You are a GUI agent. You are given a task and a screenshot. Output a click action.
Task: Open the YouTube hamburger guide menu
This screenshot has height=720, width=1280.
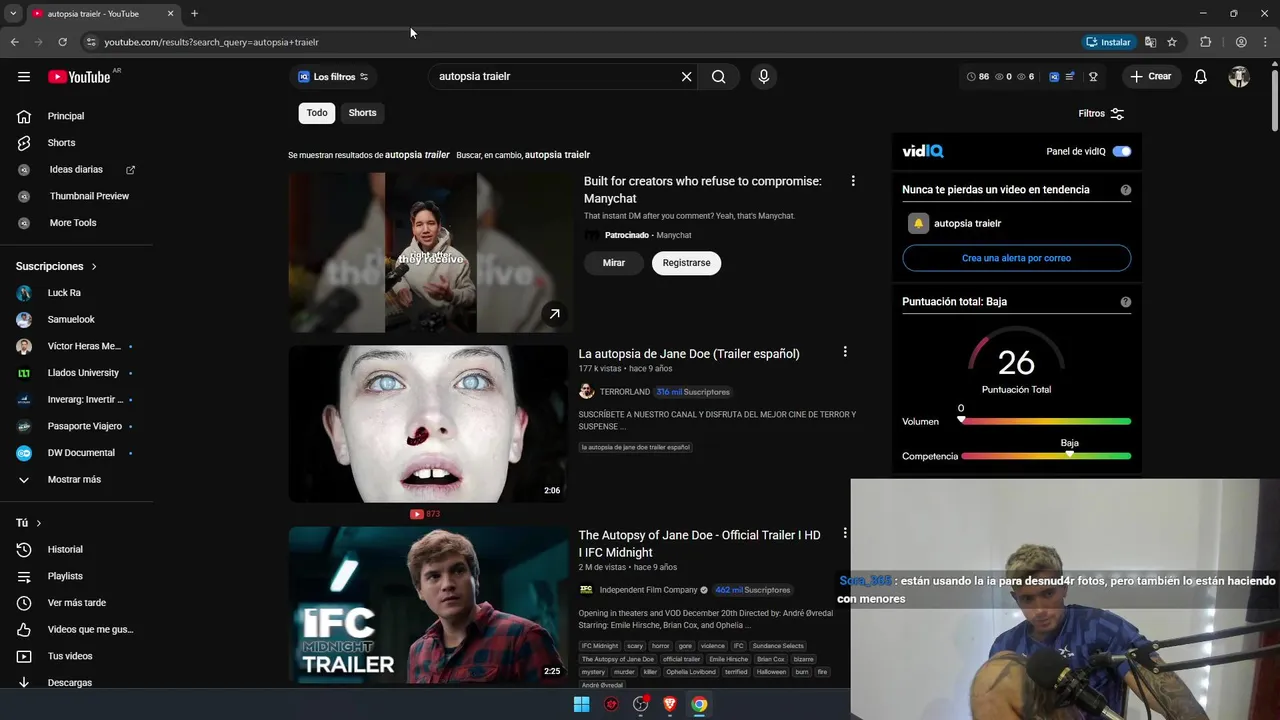pos(24,77)
